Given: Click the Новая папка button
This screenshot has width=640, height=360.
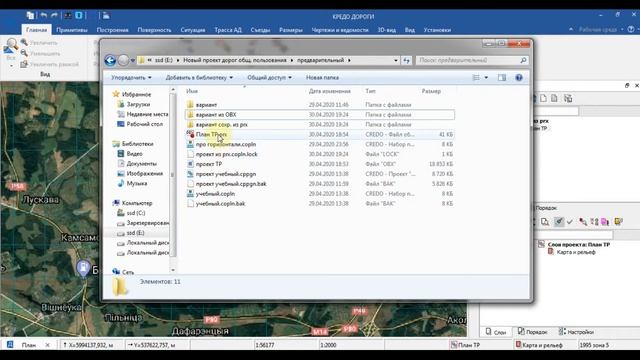Looking at the screenshot, I should pyautogui.click(x=322, y=78).
